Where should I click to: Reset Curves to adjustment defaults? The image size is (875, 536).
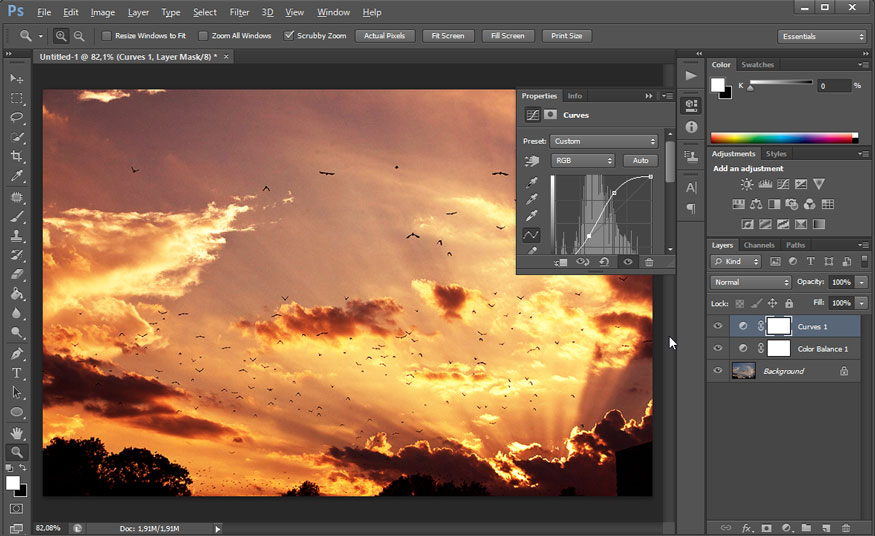pos(604,262)
